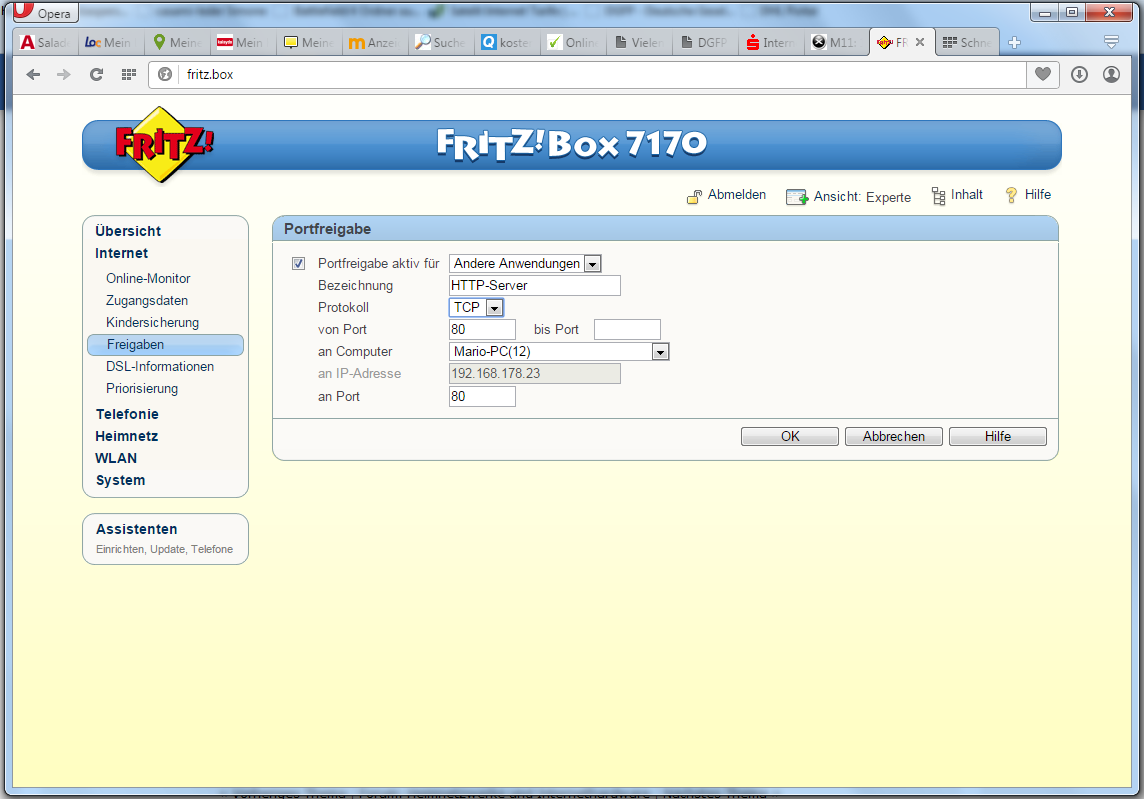Click the Abbrechen button
The height and width of the screenshot is (799, 1144).
point(894,436)
